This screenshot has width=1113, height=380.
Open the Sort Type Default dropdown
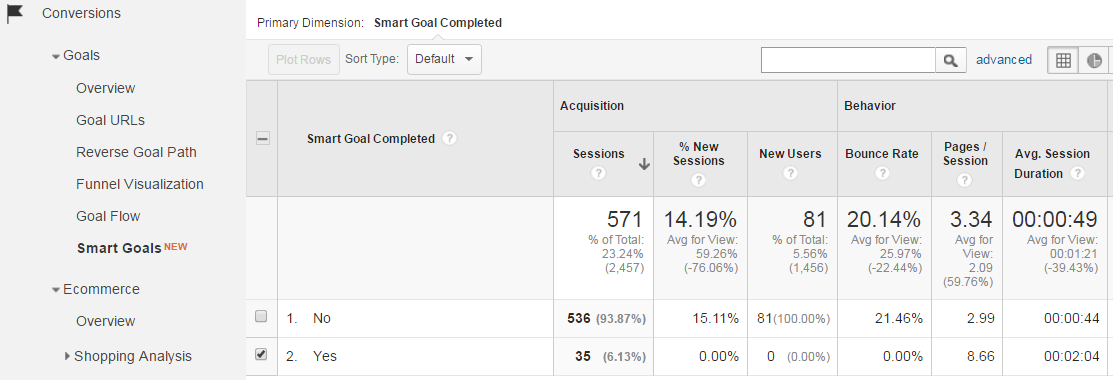coord(444,60)
